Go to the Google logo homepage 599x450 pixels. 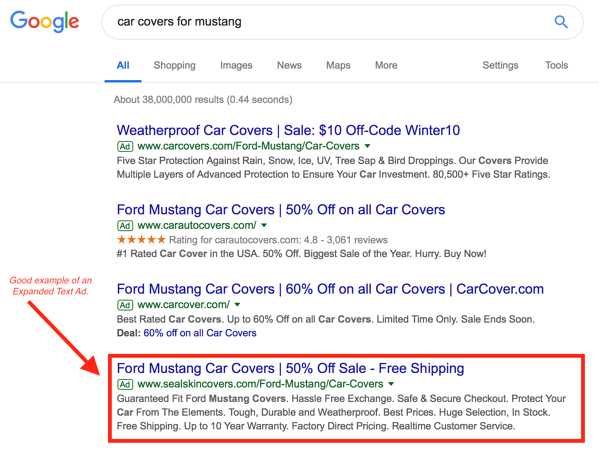(x=45, y=22)
